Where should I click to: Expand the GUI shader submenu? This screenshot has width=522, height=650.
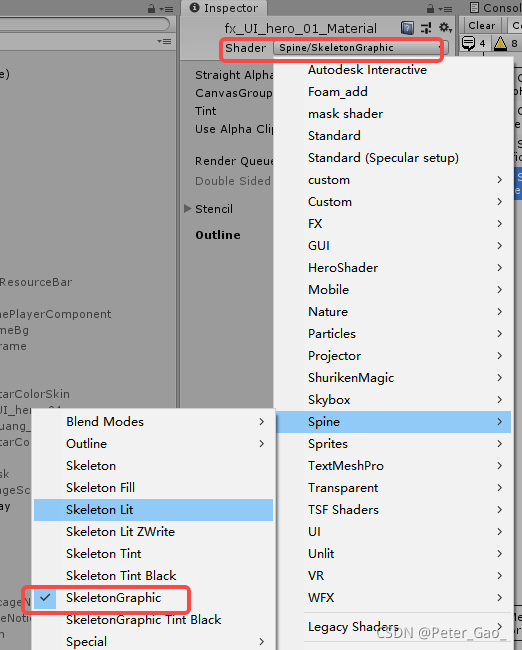click(393, 246)
